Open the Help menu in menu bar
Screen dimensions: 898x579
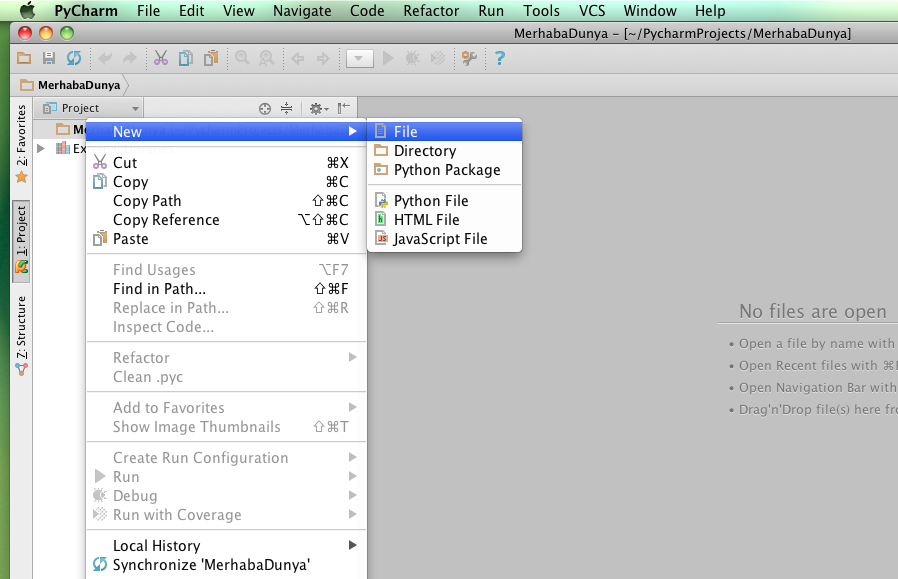pos(710,10)
